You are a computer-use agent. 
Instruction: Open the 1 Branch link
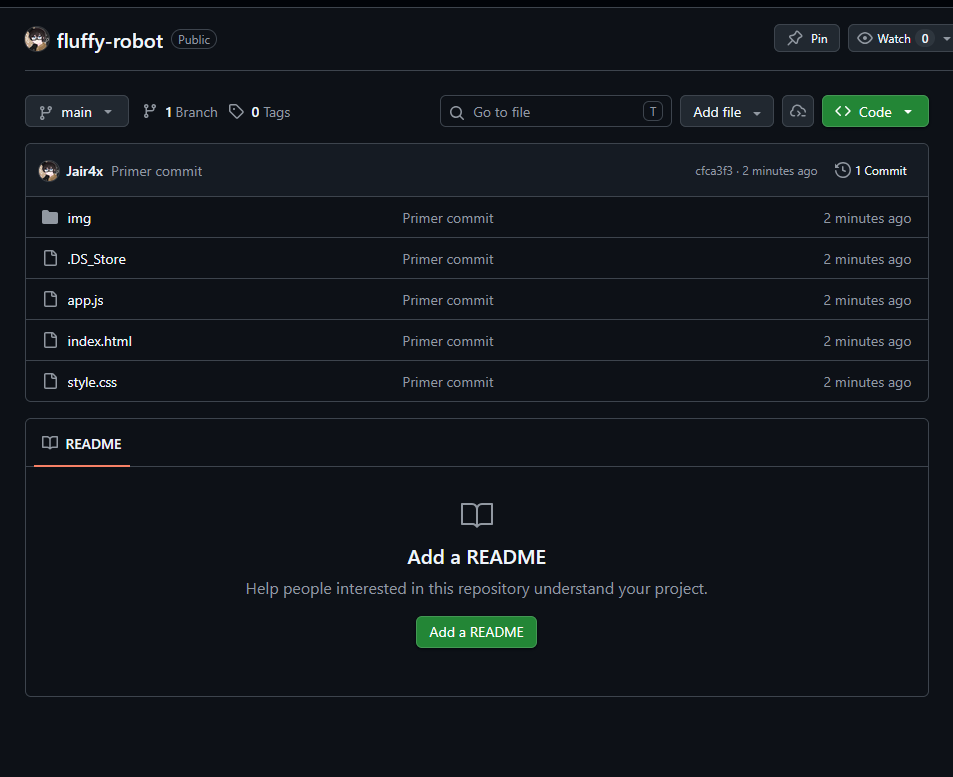coord(180,112)
